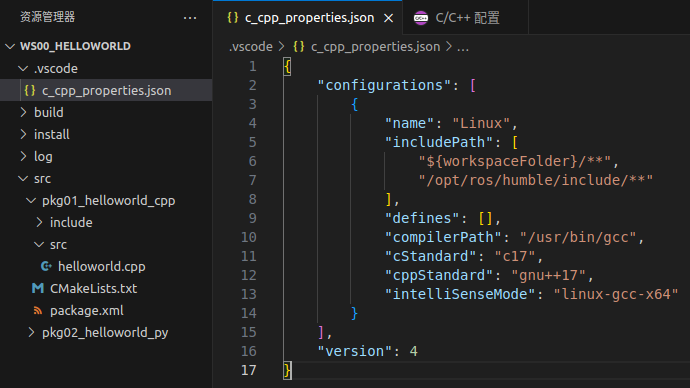Click the "compilerPath" key
The width and height of the screenshot is (690, 388).
pyautogui.click(x=443, y=237)
